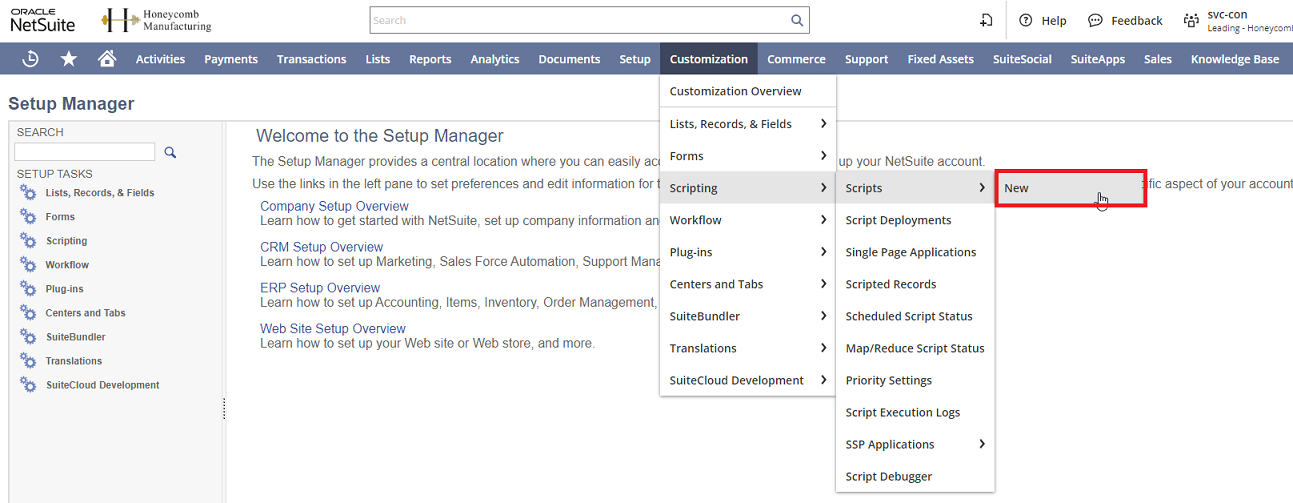
Task: Open the Analytics navigation tab
Action: [x=495, y=59]
